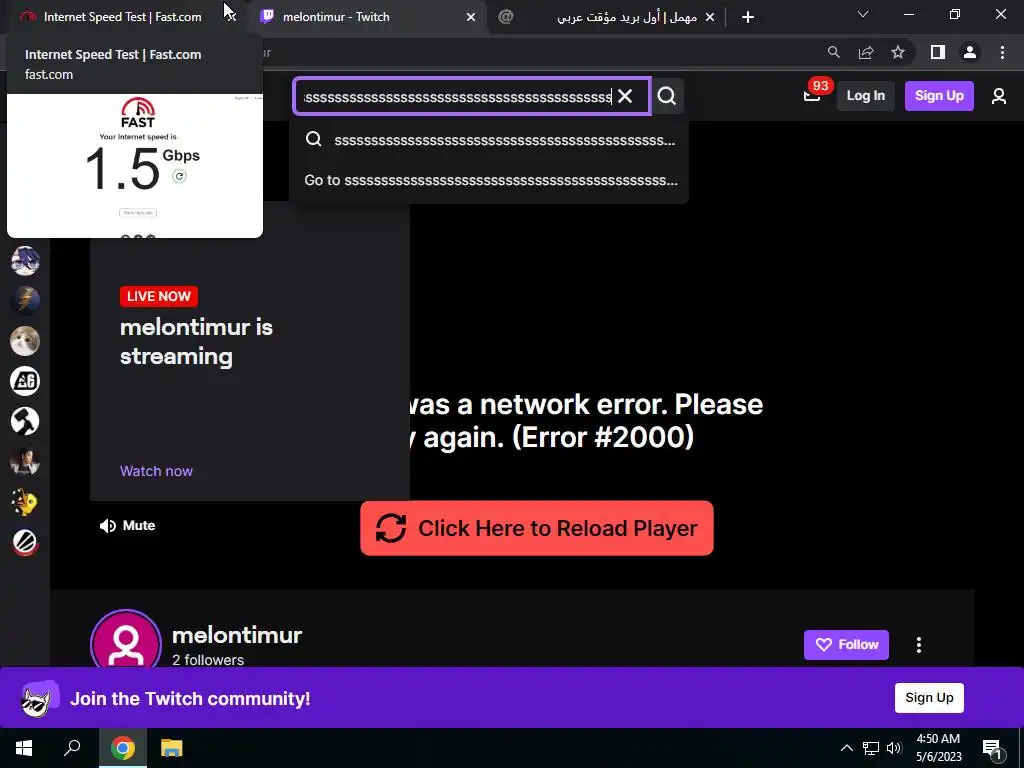Image resolution: width=1024 pixels, height=768 pixels.
Task: Click the purple Sign Up header button
Action: 938,95
